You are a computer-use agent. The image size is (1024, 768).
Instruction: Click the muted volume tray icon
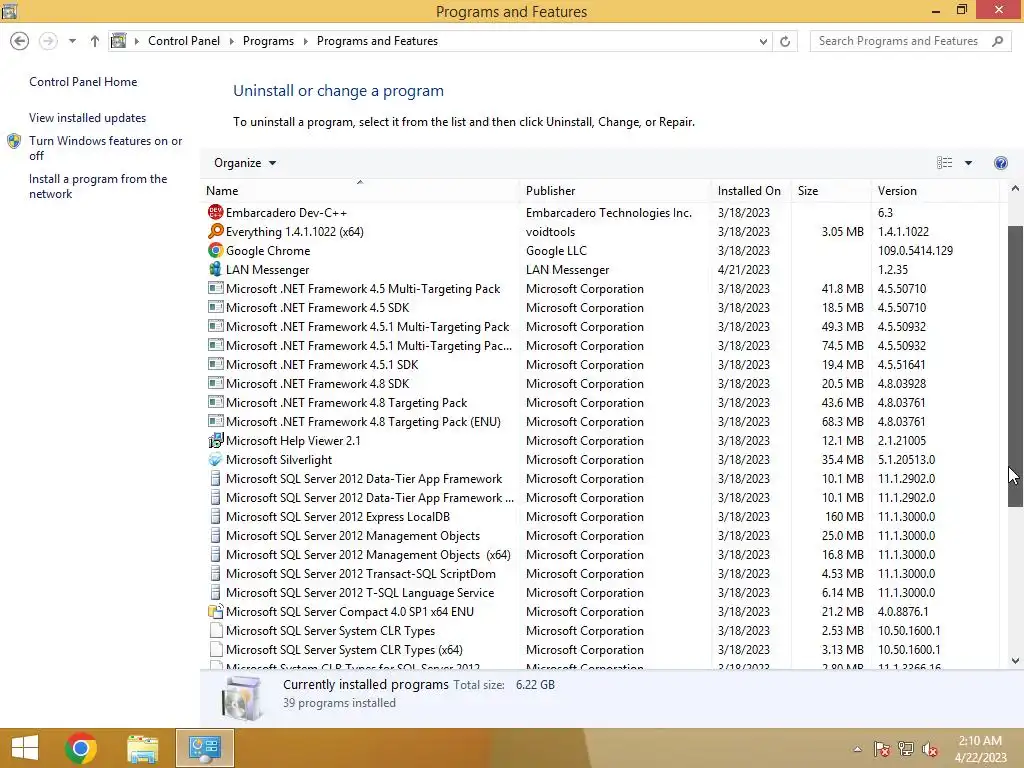coord(930,748)
